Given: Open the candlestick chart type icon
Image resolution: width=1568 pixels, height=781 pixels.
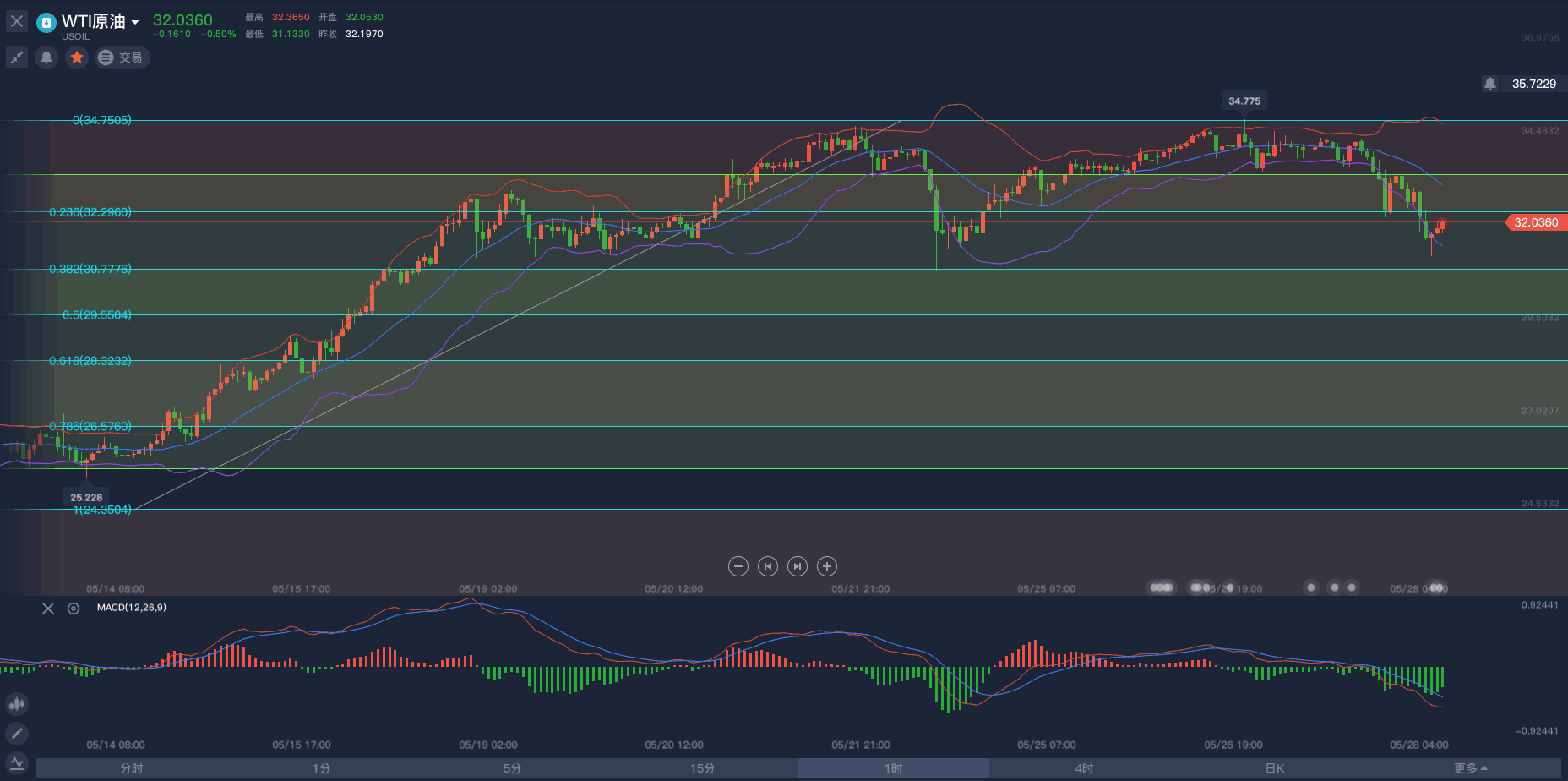Looking at the screenshot, I should click(17, 703).
